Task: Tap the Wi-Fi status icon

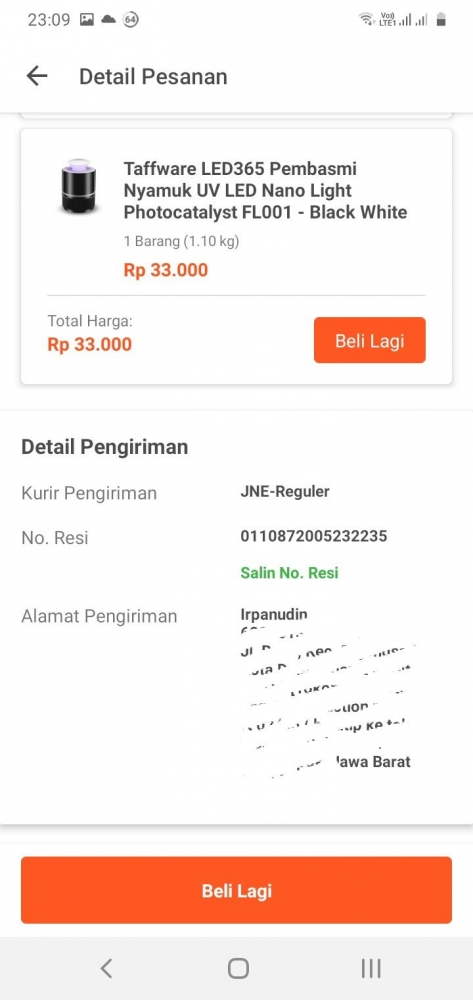Action: pos(367,20)
